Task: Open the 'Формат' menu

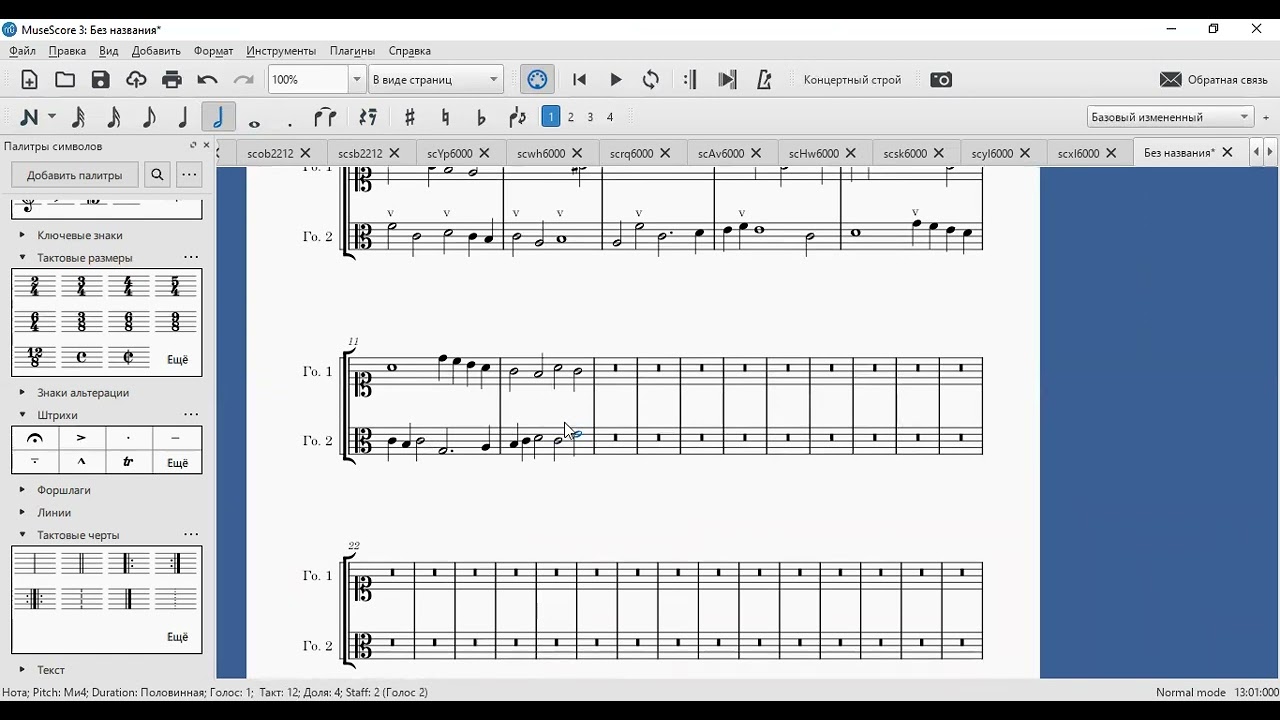Action: click(x=213, y=51)
